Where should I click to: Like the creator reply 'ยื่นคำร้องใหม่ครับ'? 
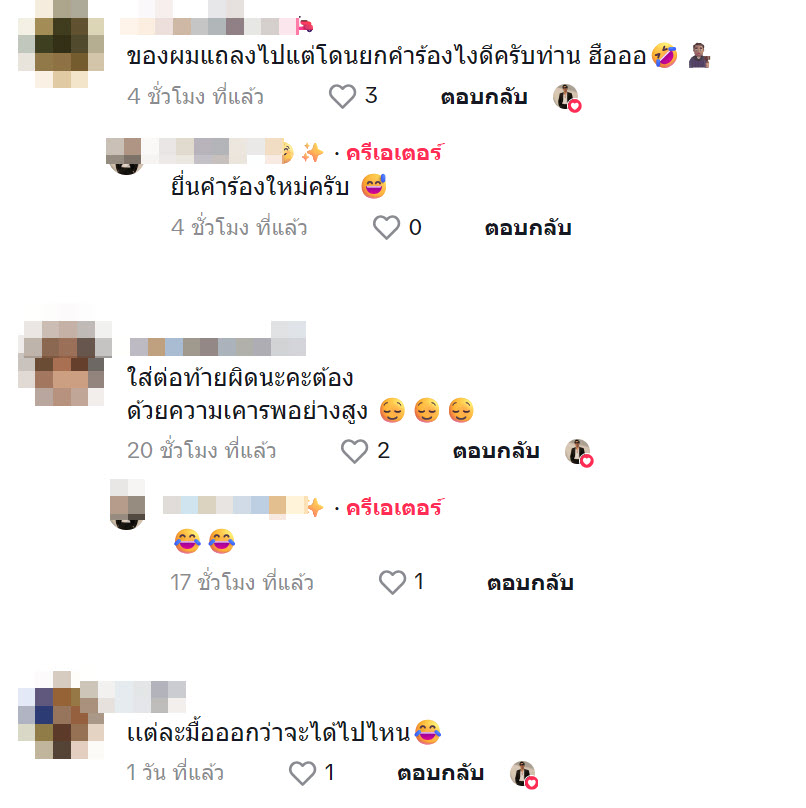386,227
